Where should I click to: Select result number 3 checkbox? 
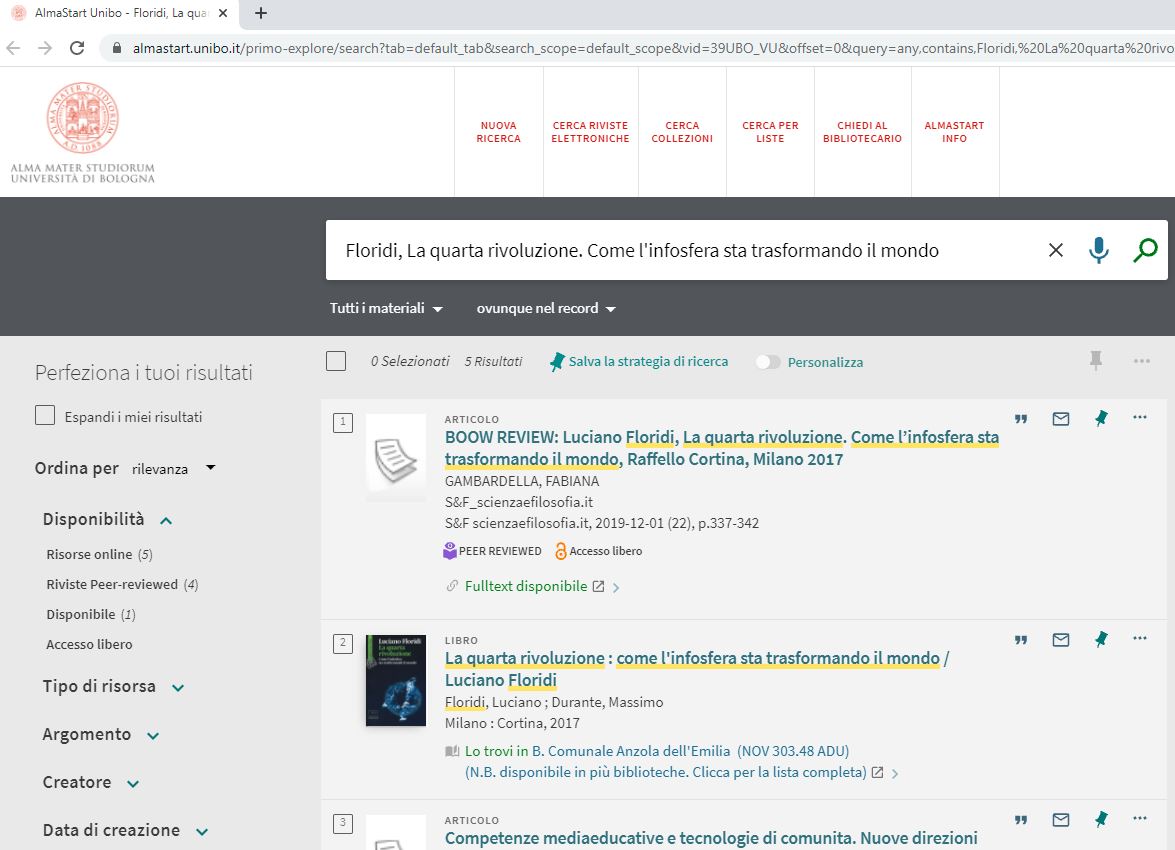(x=342, y=824)
